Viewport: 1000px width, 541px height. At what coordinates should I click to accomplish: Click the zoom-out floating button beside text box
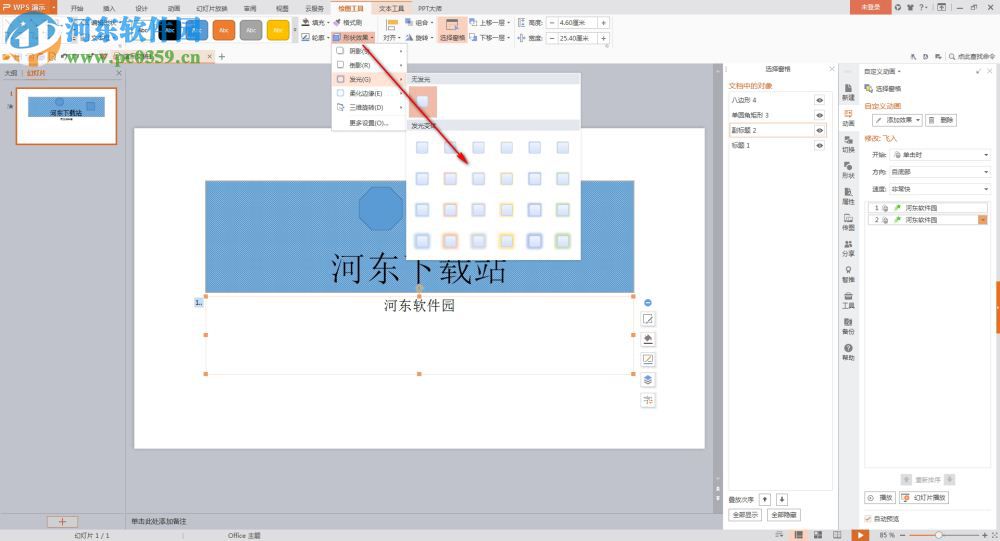click(x=648, y=302)
